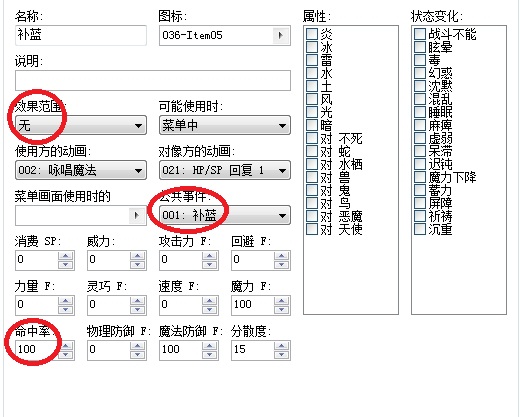The width and height of the screenshot is (520, 417).
Task: Toggle the 混乱 state checkbox
Action: pos(420,99)
